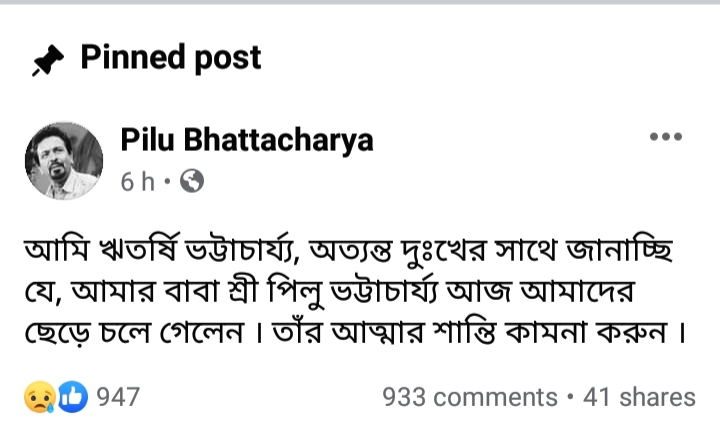Open the three-dot post options menu

[665, 138]
